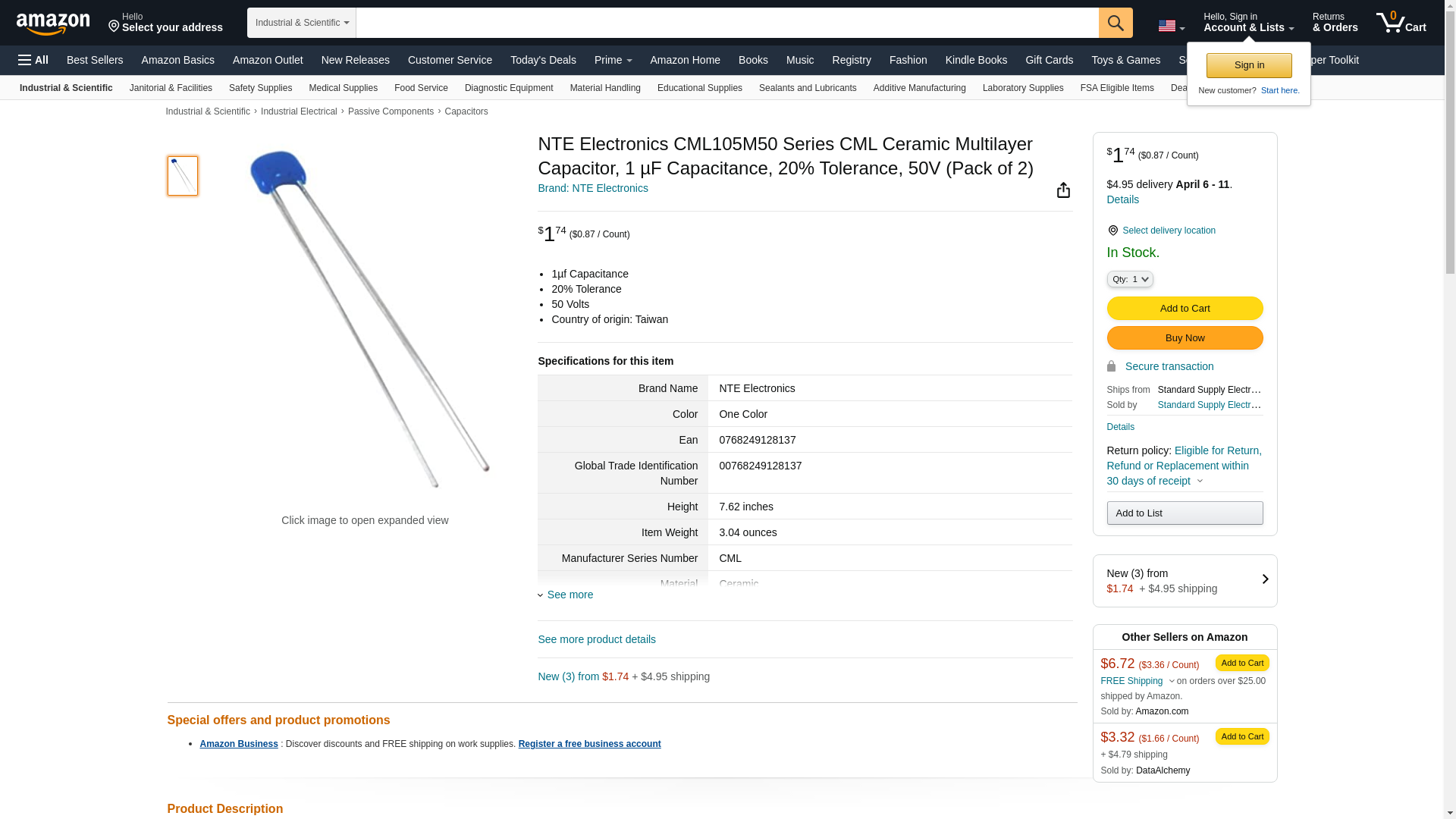Click the Brand: NTE Electronics link

pos(593,188)
